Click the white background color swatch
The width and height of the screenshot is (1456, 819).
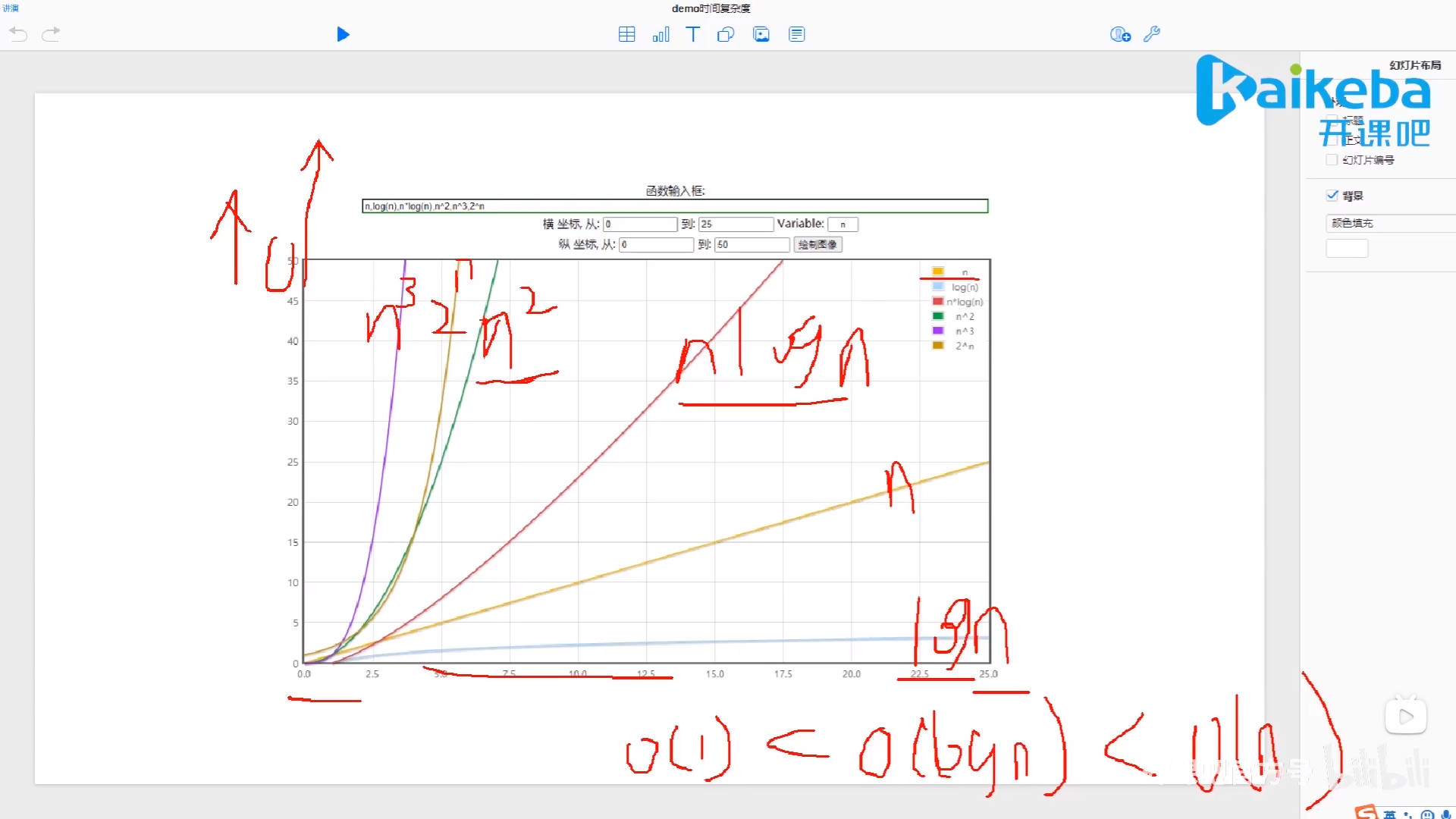point(1347,249)
